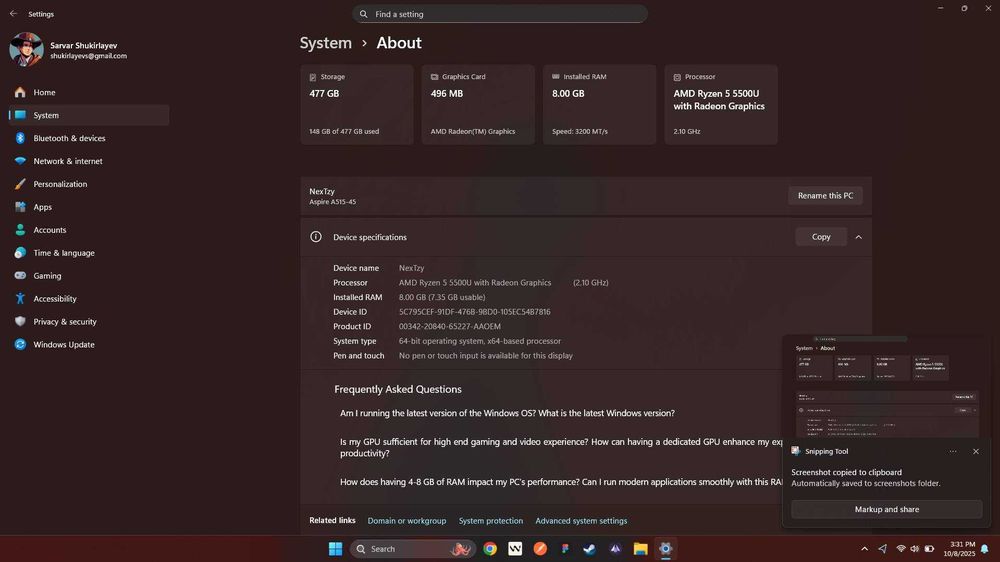
Task: Select the Device ID value text
Action: (x=474, y=312)
